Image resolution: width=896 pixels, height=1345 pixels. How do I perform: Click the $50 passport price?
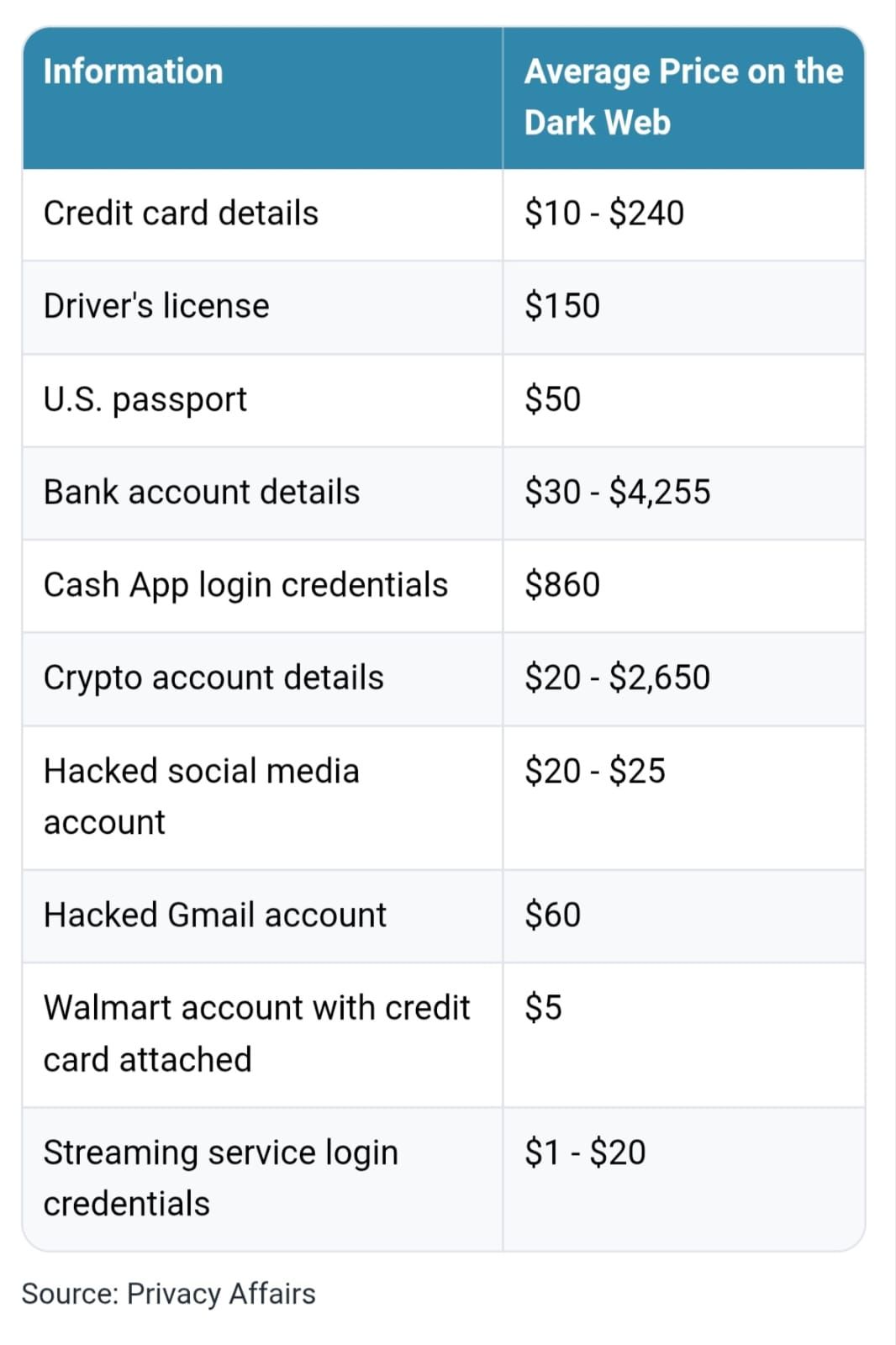pyautogui.click(x=552, y=399)
